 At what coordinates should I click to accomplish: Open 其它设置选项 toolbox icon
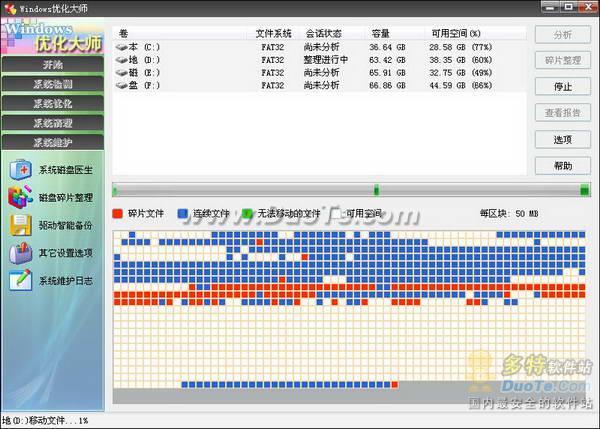[21, 253]
